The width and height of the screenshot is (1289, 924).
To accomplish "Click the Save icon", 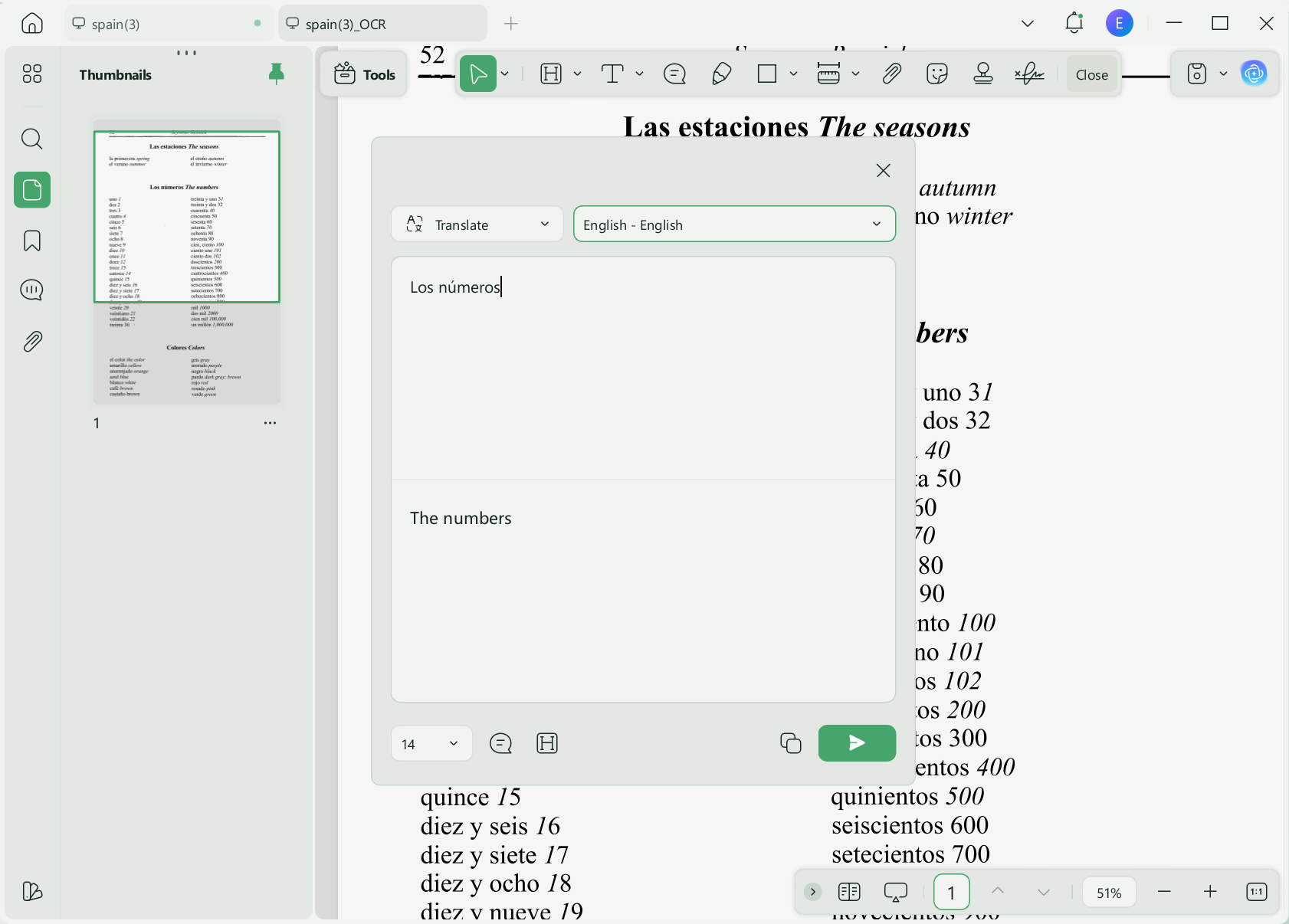I will (x=1197, y=74).
